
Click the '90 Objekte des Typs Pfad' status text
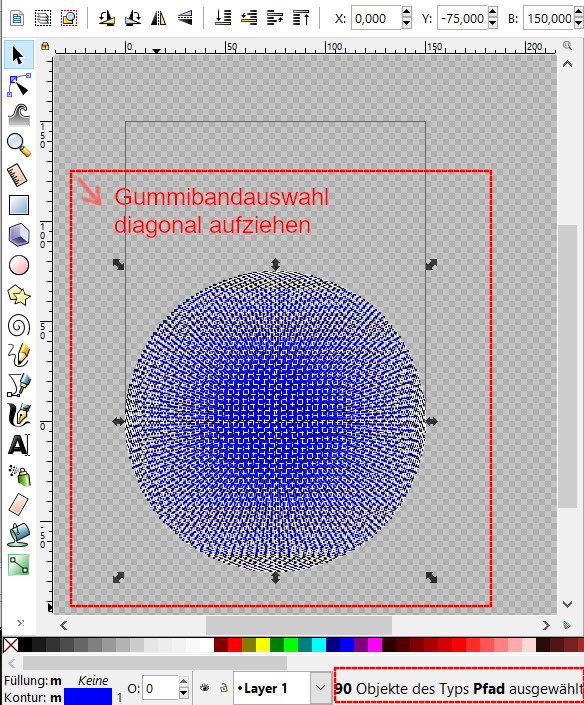point(459,688)
